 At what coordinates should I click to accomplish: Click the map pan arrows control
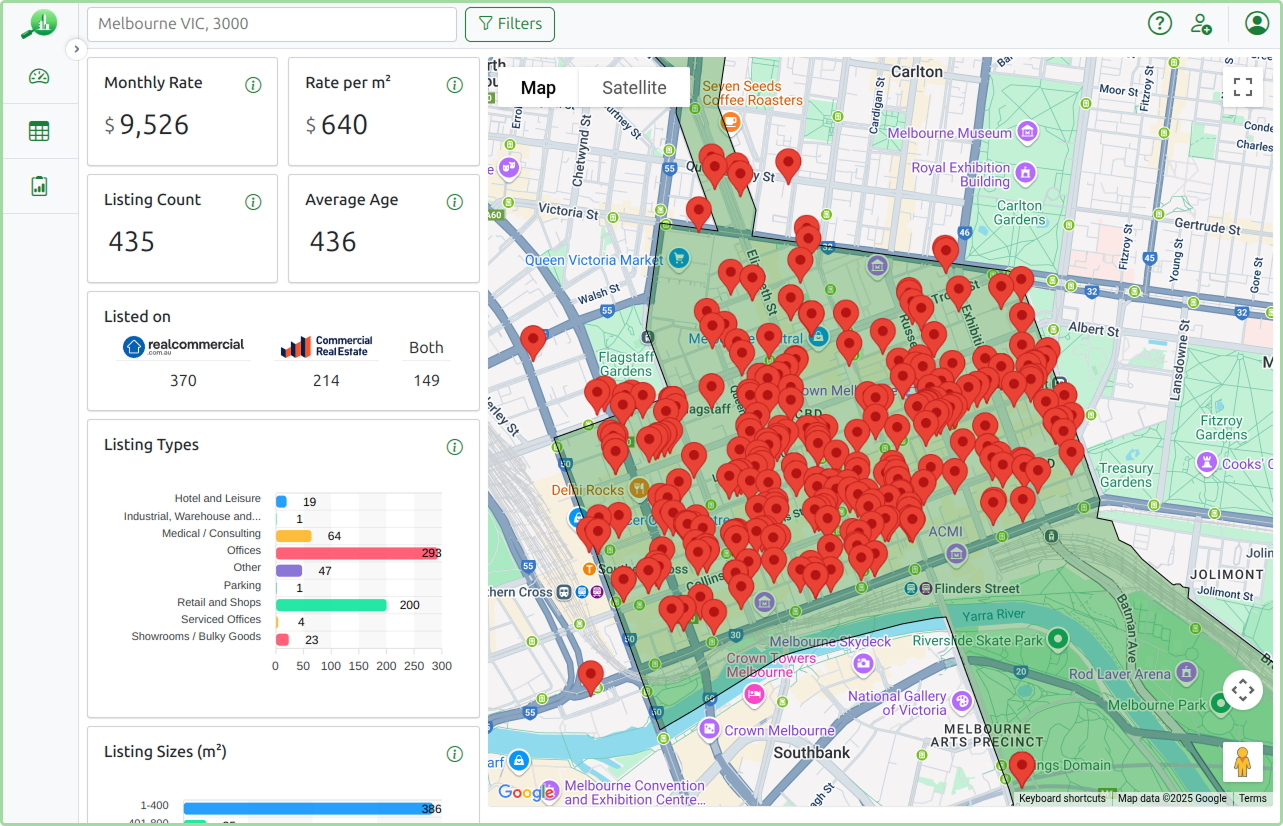1242,689
